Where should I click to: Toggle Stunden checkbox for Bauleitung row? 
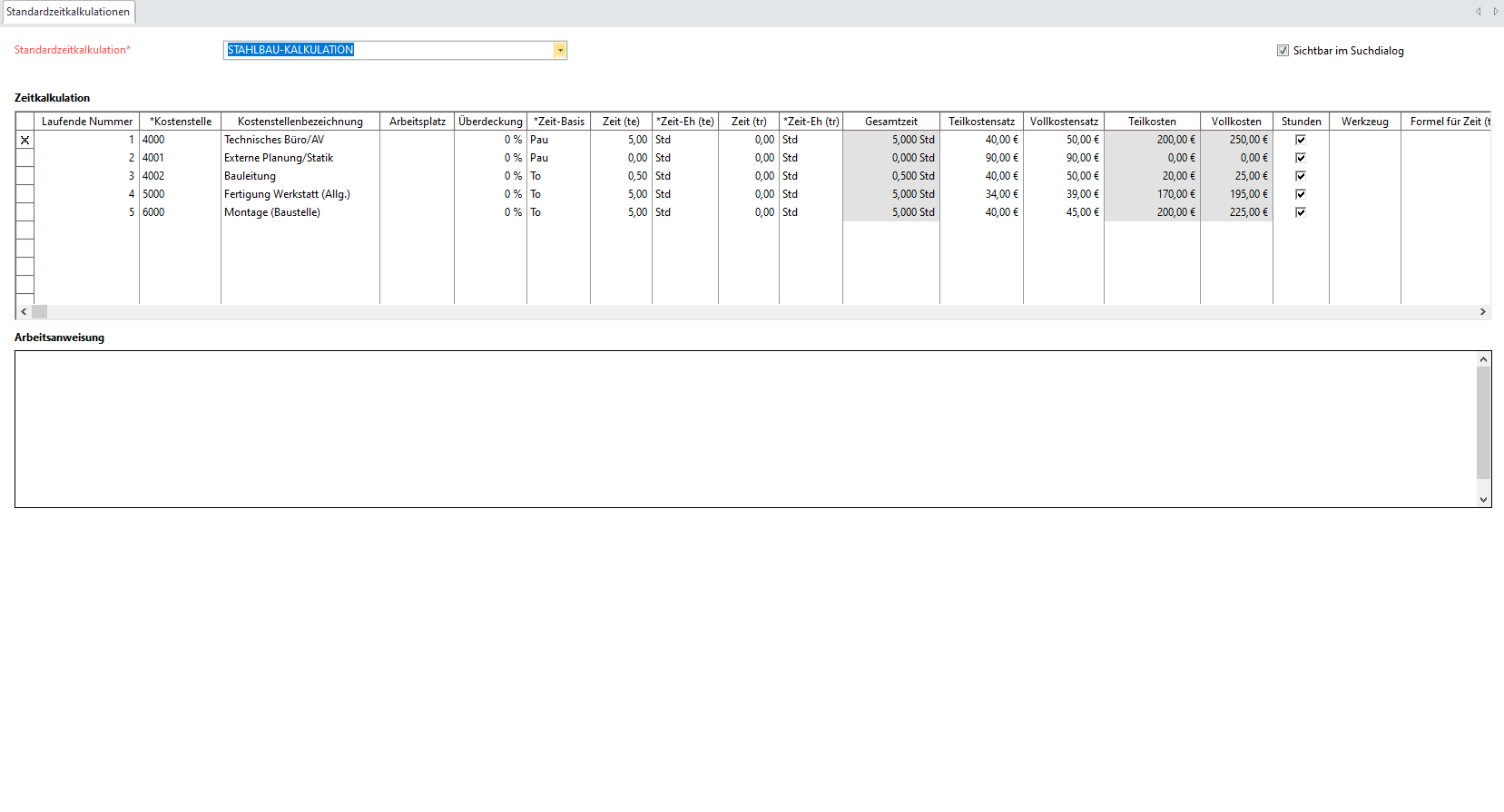coord(1300,176)
